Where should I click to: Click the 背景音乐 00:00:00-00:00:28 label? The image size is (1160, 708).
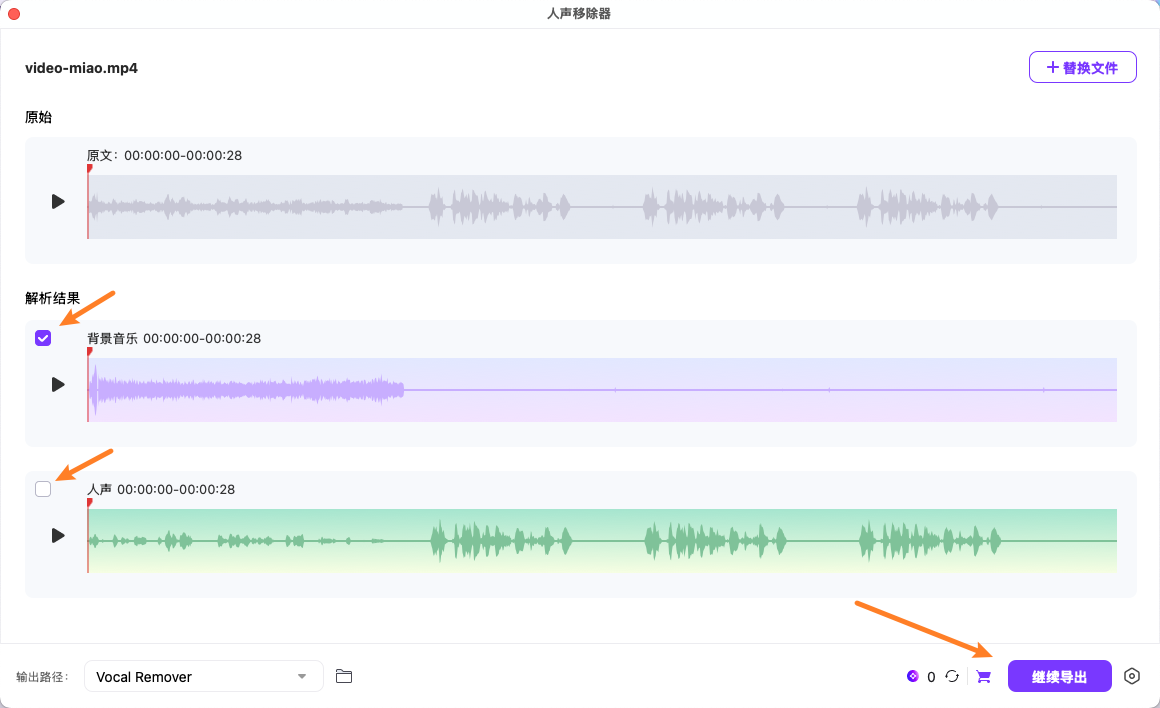coord(174,338)
